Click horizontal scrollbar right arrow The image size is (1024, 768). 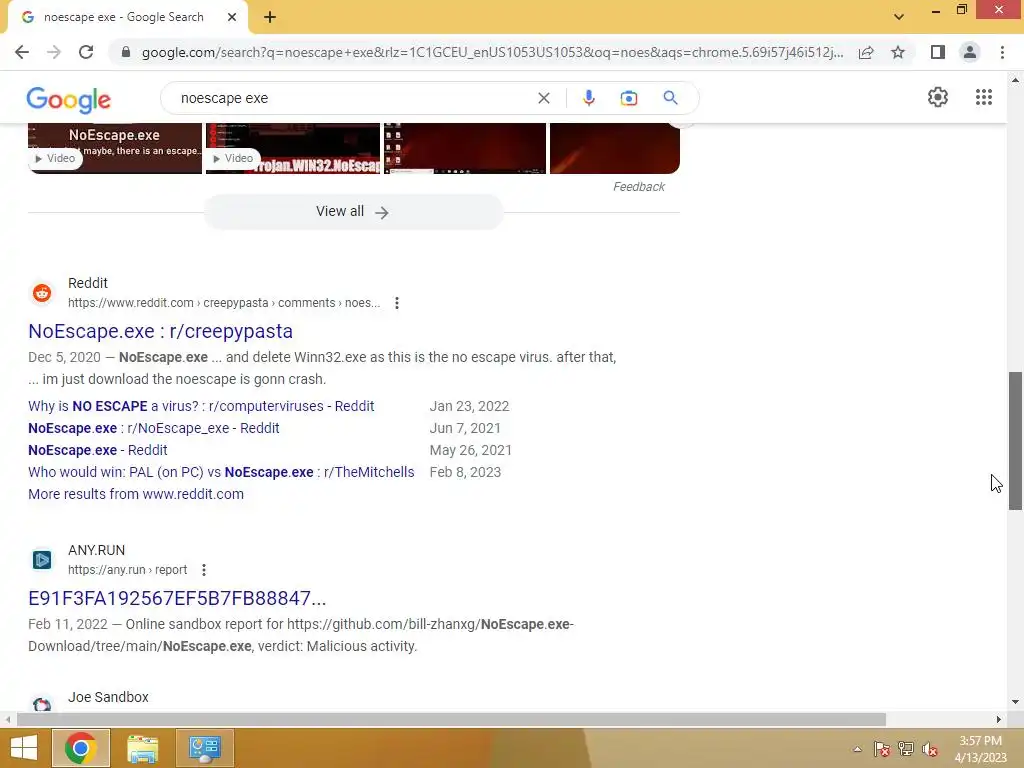pyautogui.click(x=999, y=719)
